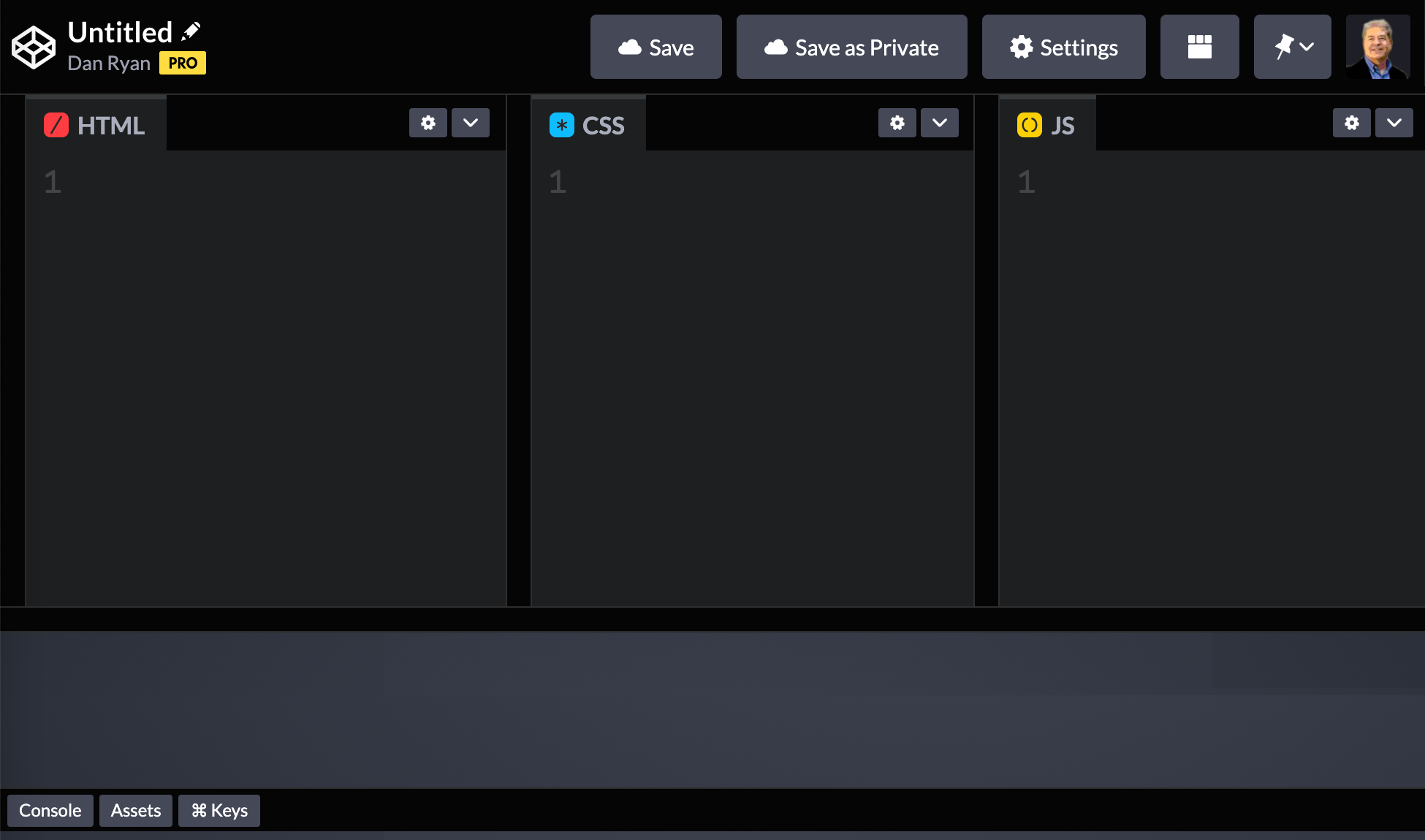Open the Assets panel

tap(135, 811)
